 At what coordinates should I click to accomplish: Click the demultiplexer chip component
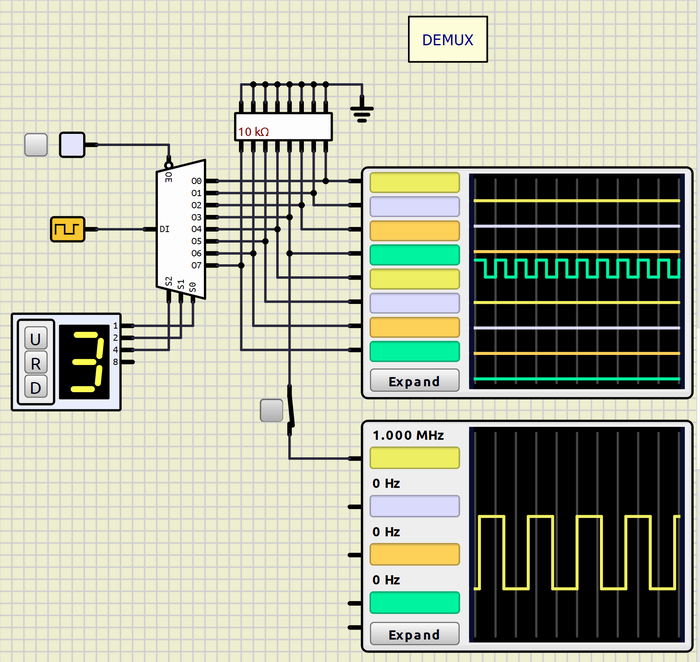[180, 230]
